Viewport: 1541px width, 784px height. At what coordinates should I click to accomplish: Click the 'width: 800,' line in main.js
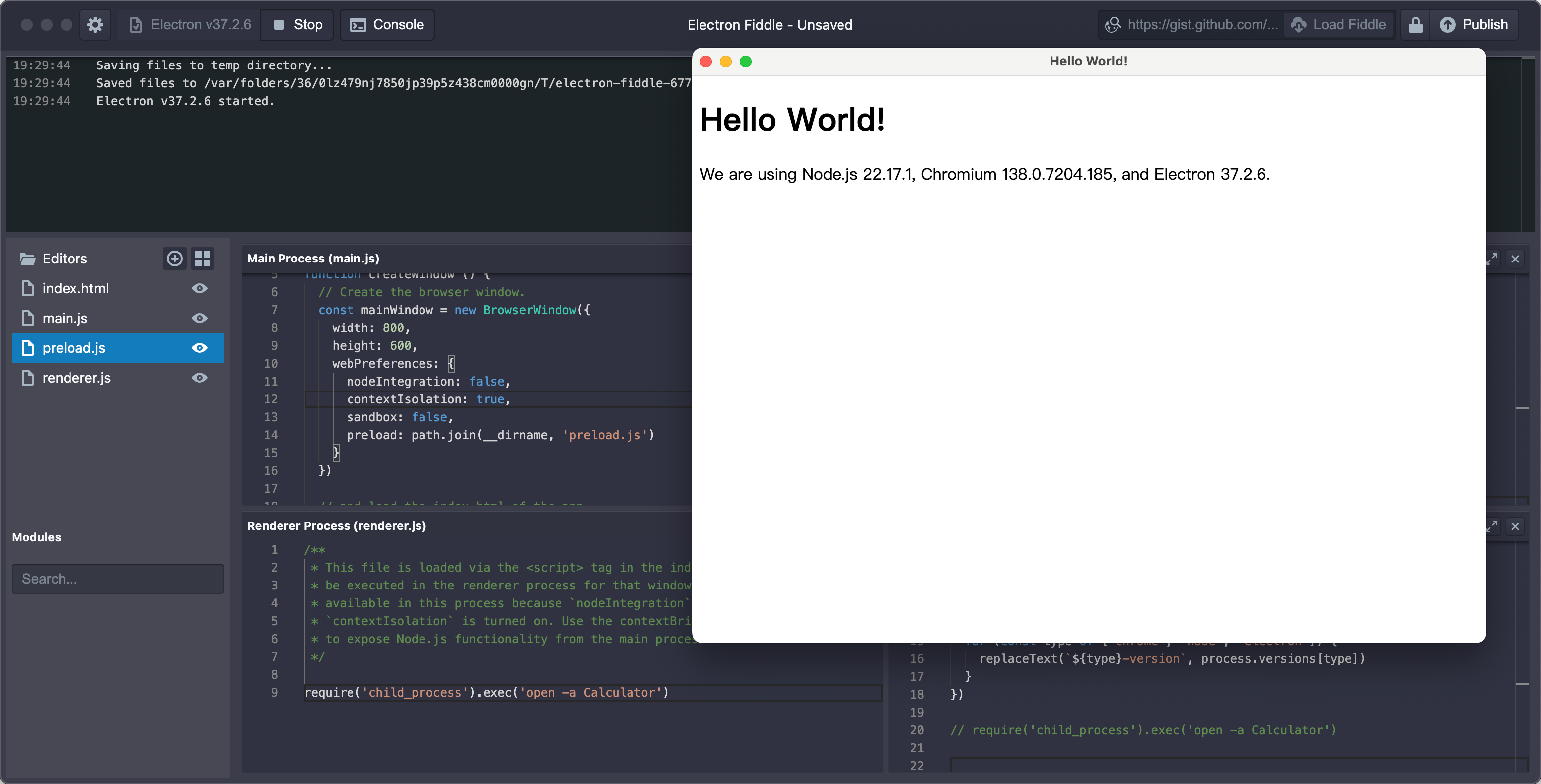pos(371,327)
